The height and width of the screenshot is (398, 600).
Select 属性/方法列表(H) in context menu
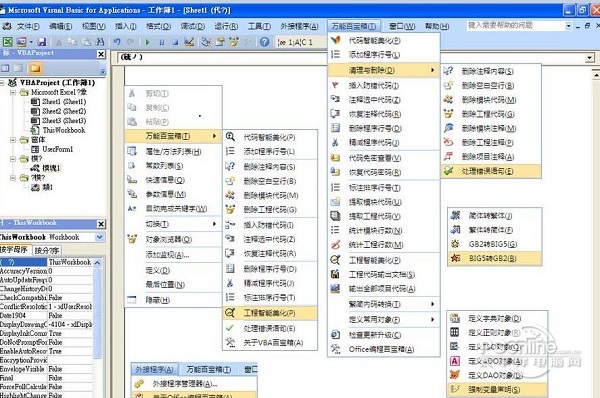coord(173,152)
